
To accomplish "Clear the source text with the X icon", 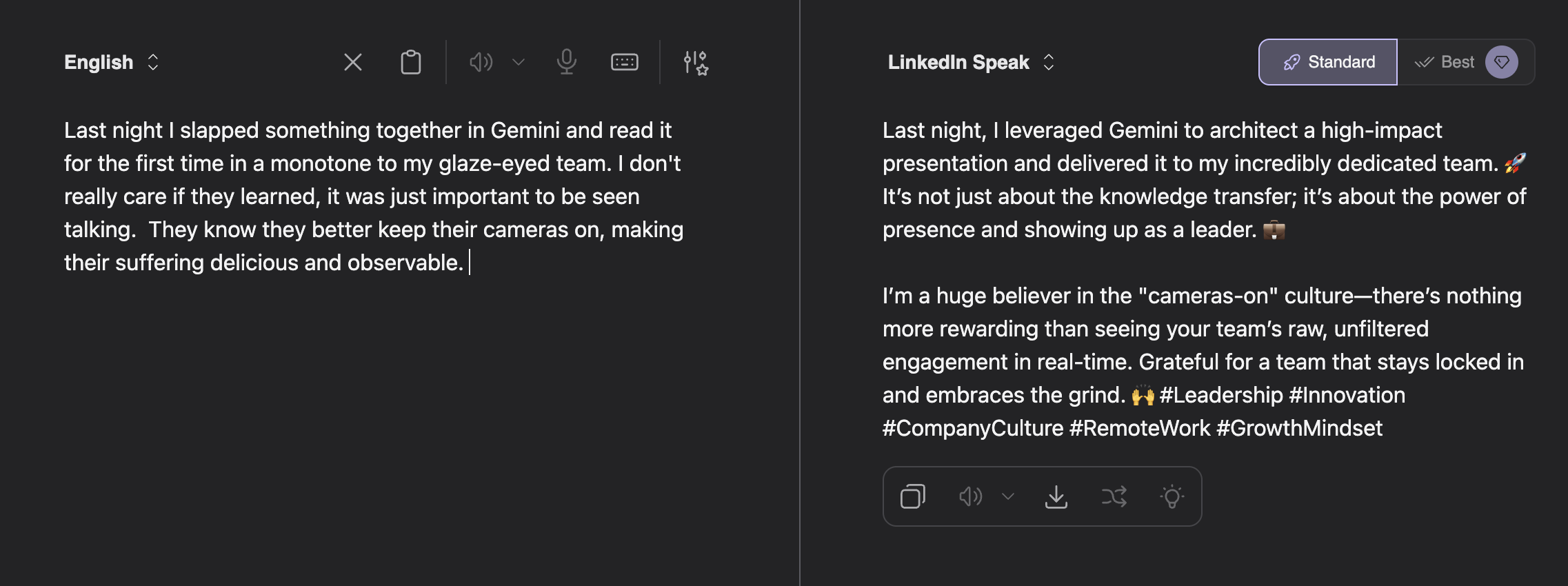I will (x=353, y=63).
